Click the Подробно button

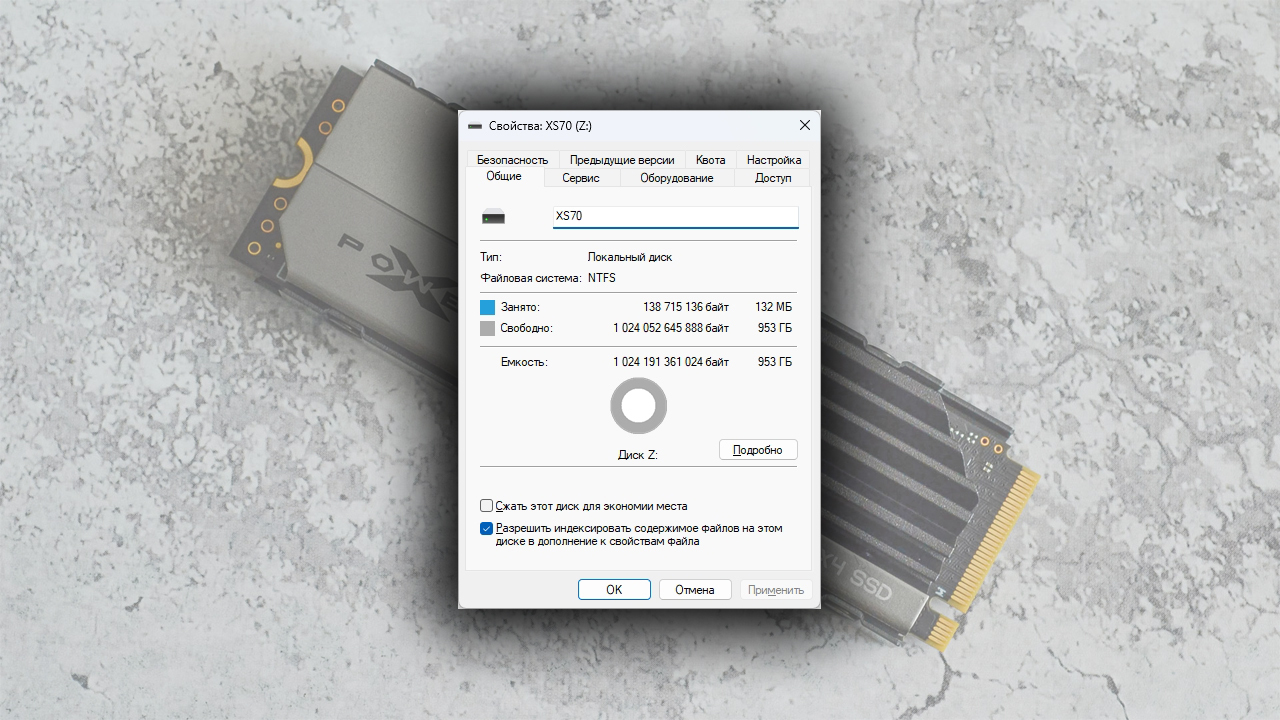[758, 450]
